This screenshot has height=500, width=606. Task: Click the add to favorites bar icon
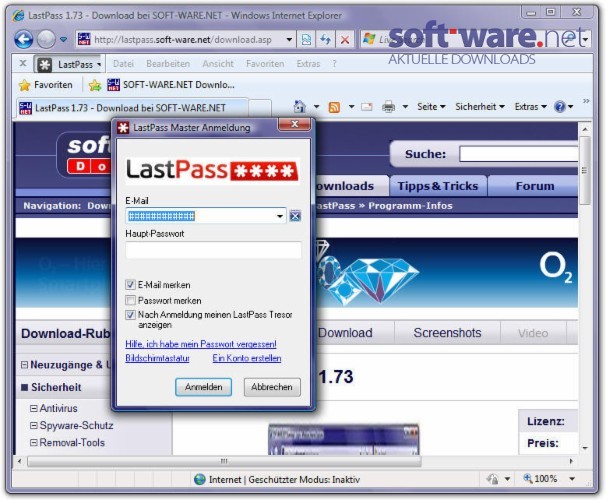pos(95,85)
